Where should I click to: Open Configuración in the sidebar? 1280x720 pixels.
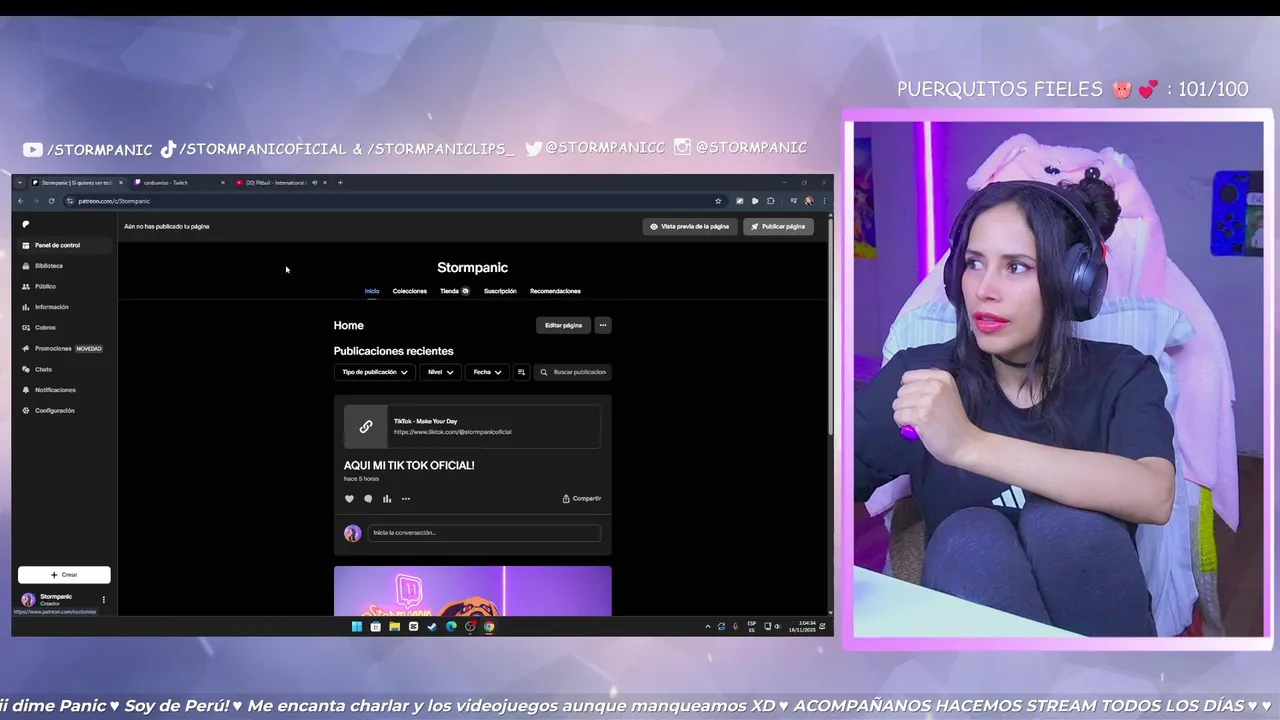tap(64, 410)
